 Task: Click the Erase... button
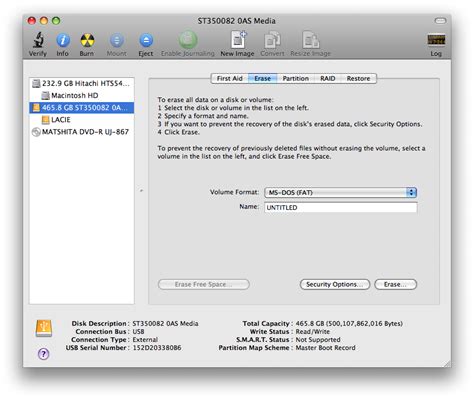[396, 284]
